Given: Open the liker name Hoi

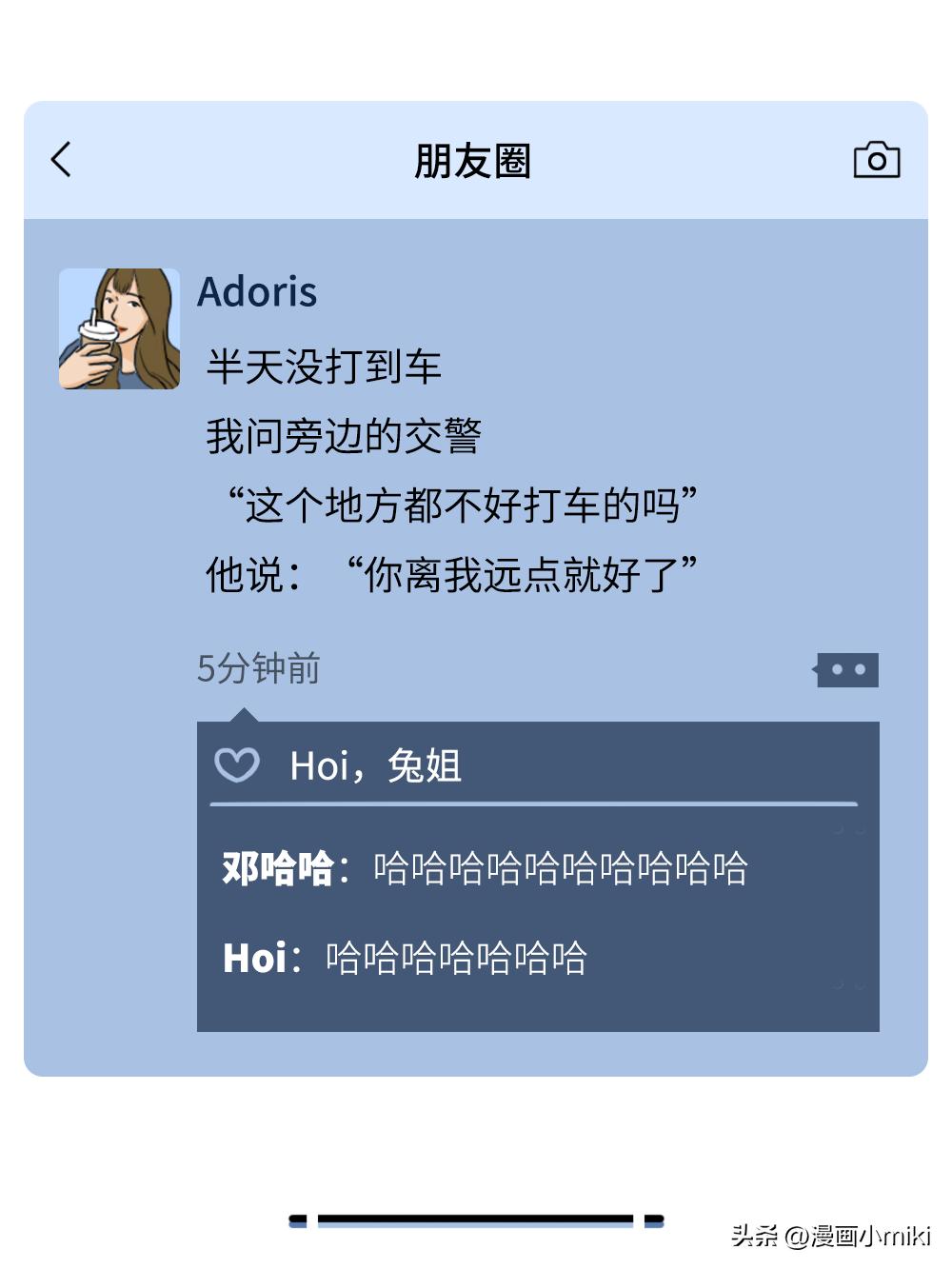Looking at the screenshot, I should [x=320, y=765].
